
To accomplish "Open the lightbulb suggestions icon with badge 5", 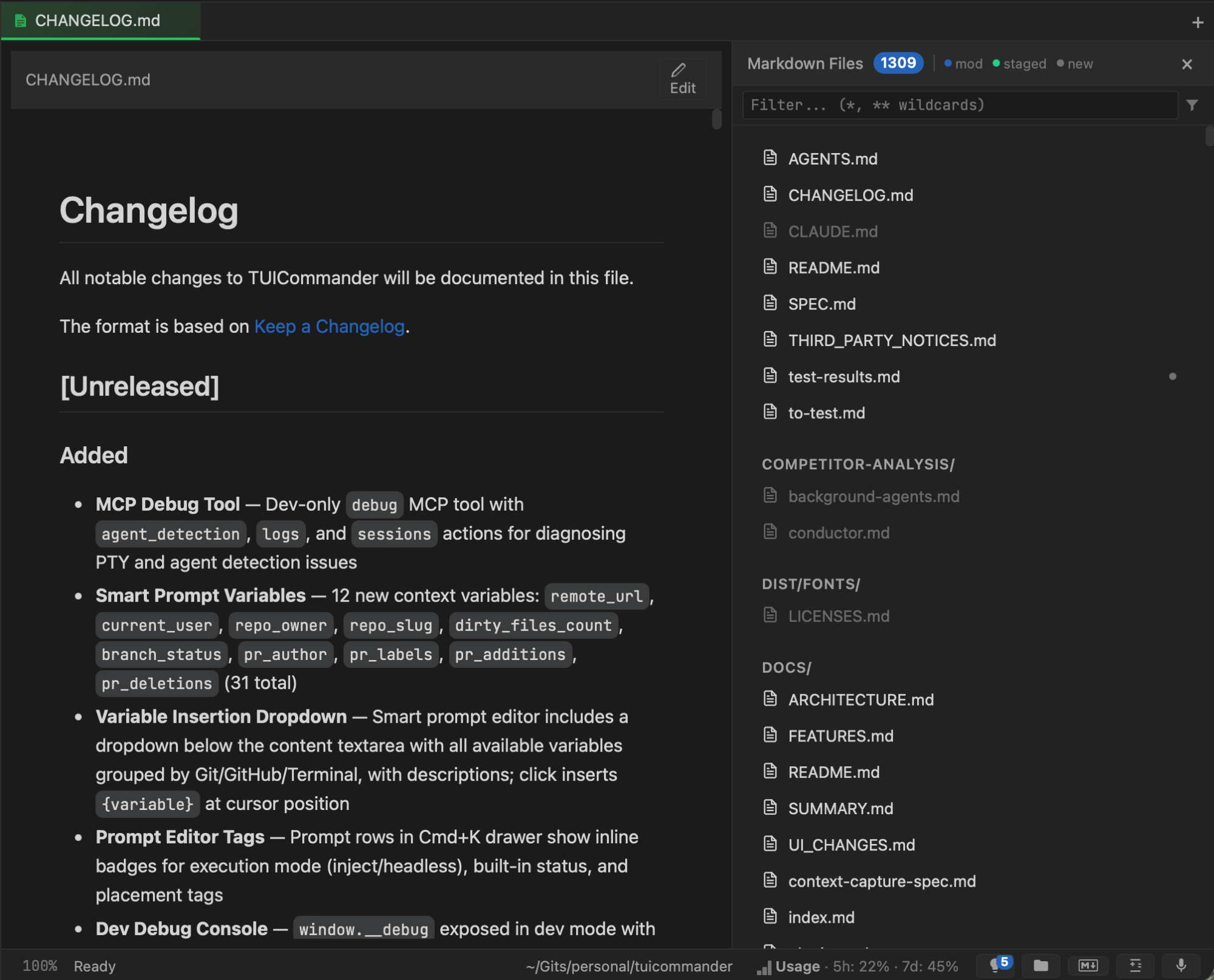I will [995, 966].
